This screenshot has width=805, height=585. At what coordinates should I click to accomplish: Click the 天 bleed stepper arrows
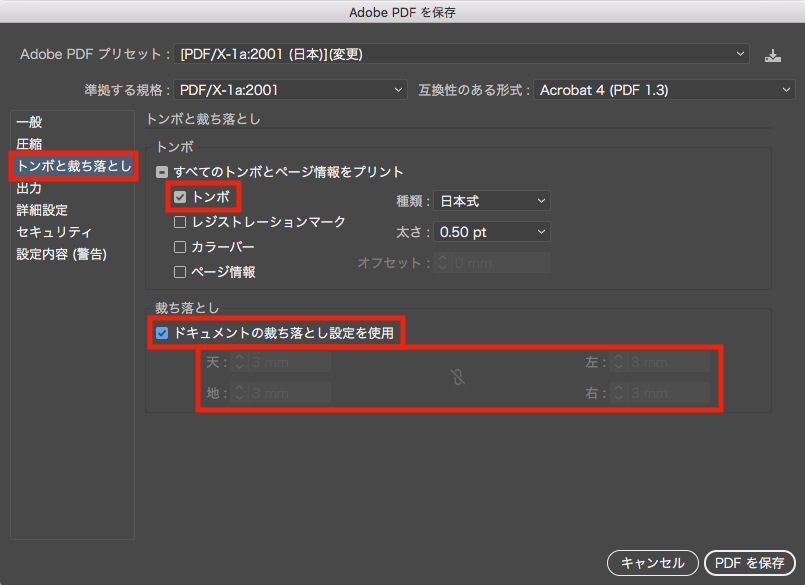coord(239,363)
